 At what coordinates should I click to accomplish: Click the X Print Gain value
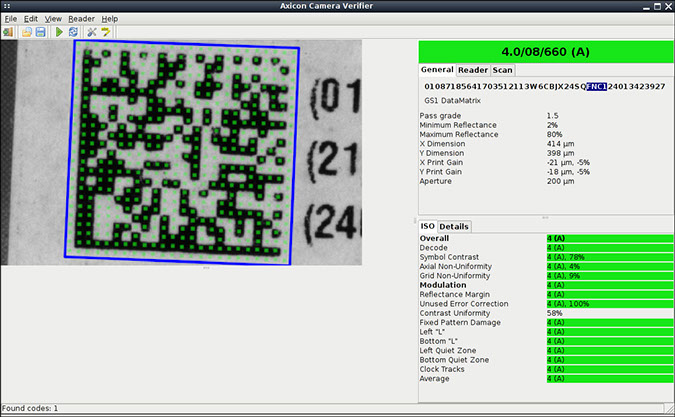click(x=568, y=163)
